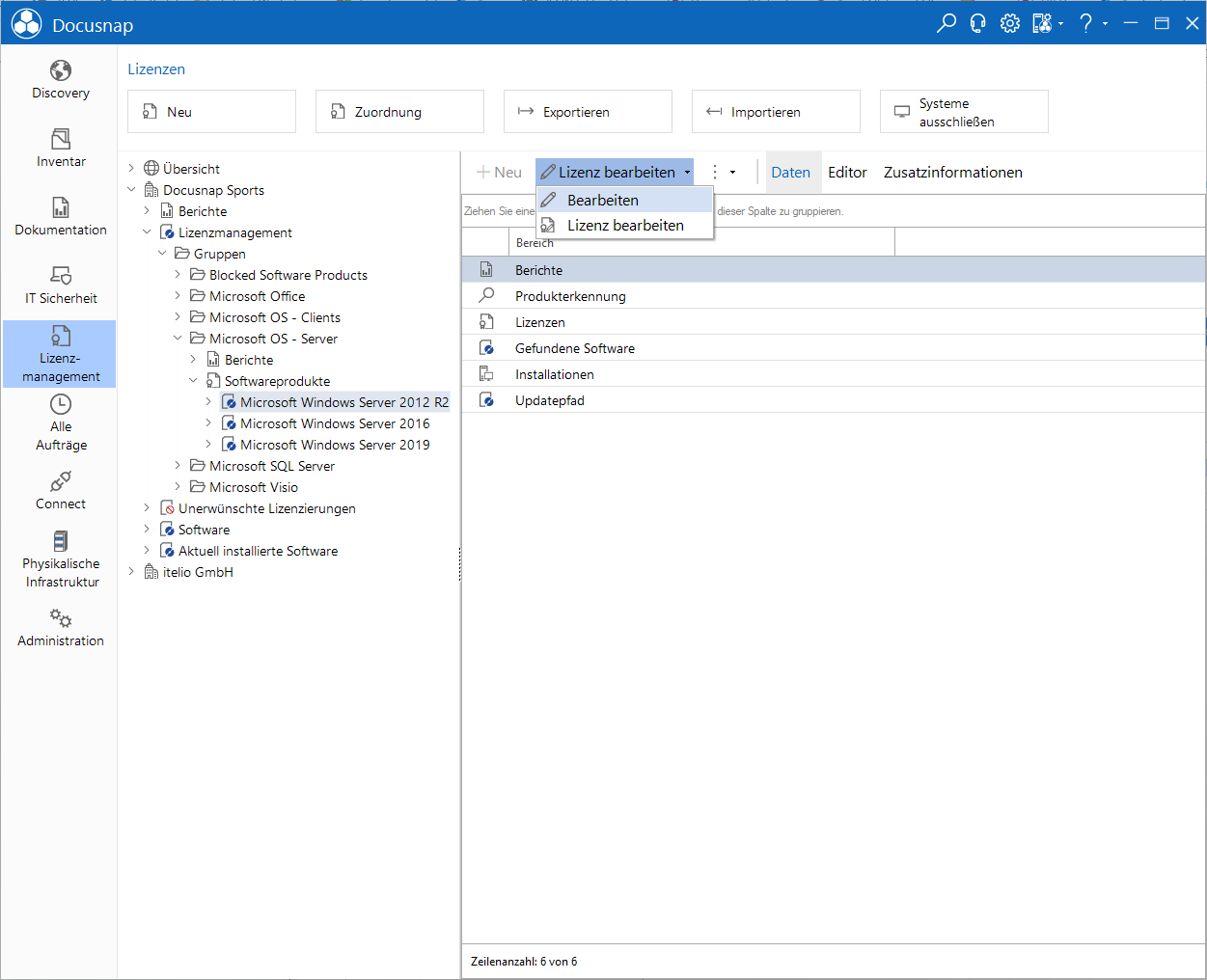Open the Discovery section in sidebar
This screenshot has width=1207, height=980.
tap(60, 79)
